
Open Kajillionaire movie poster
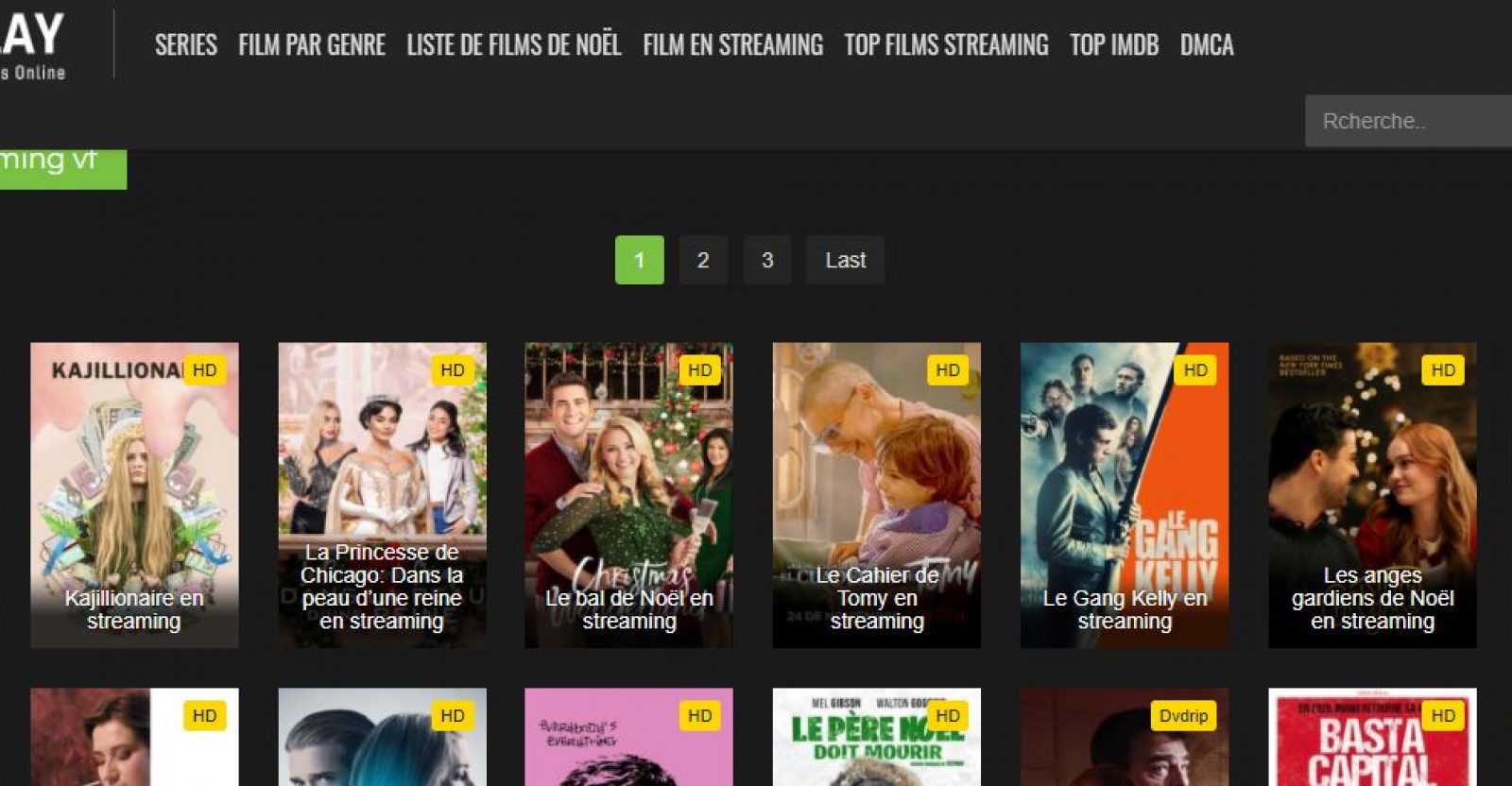click(134, 494)
